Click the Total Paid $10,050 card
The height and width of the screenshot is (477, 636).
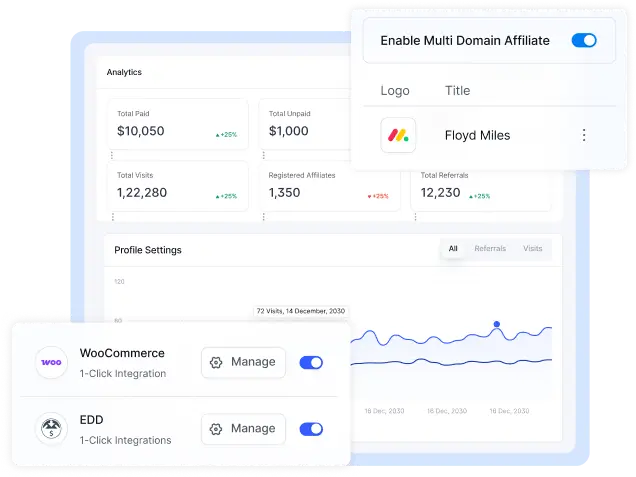(x=178, y=124)
